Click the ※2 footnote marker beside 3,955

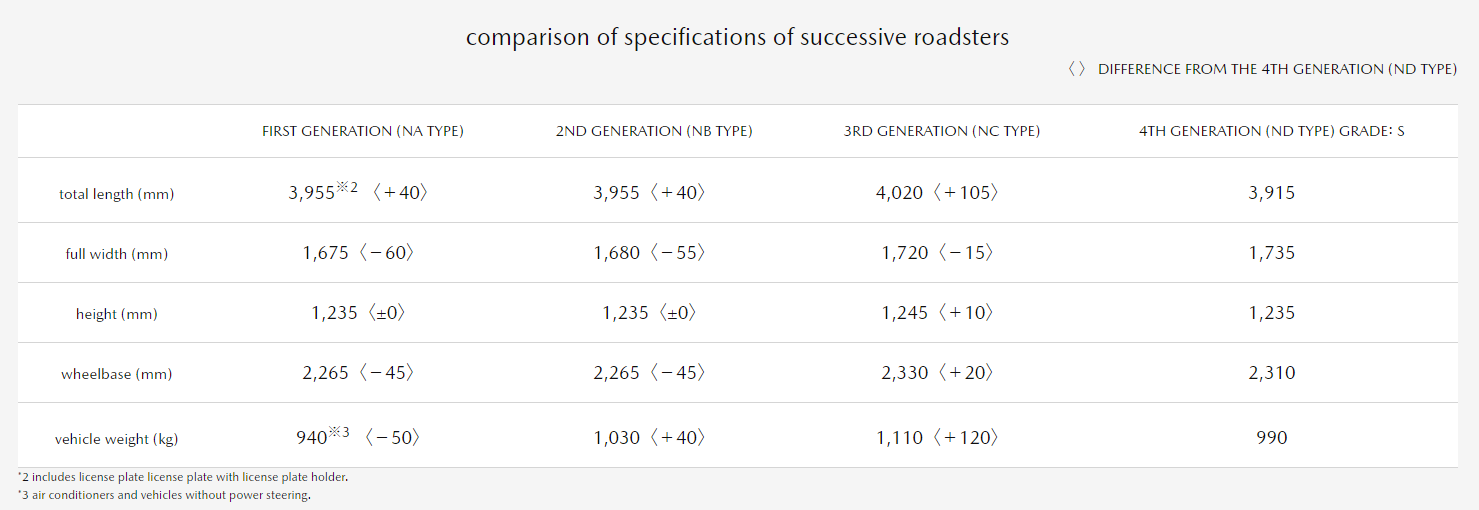click(348, 187)
